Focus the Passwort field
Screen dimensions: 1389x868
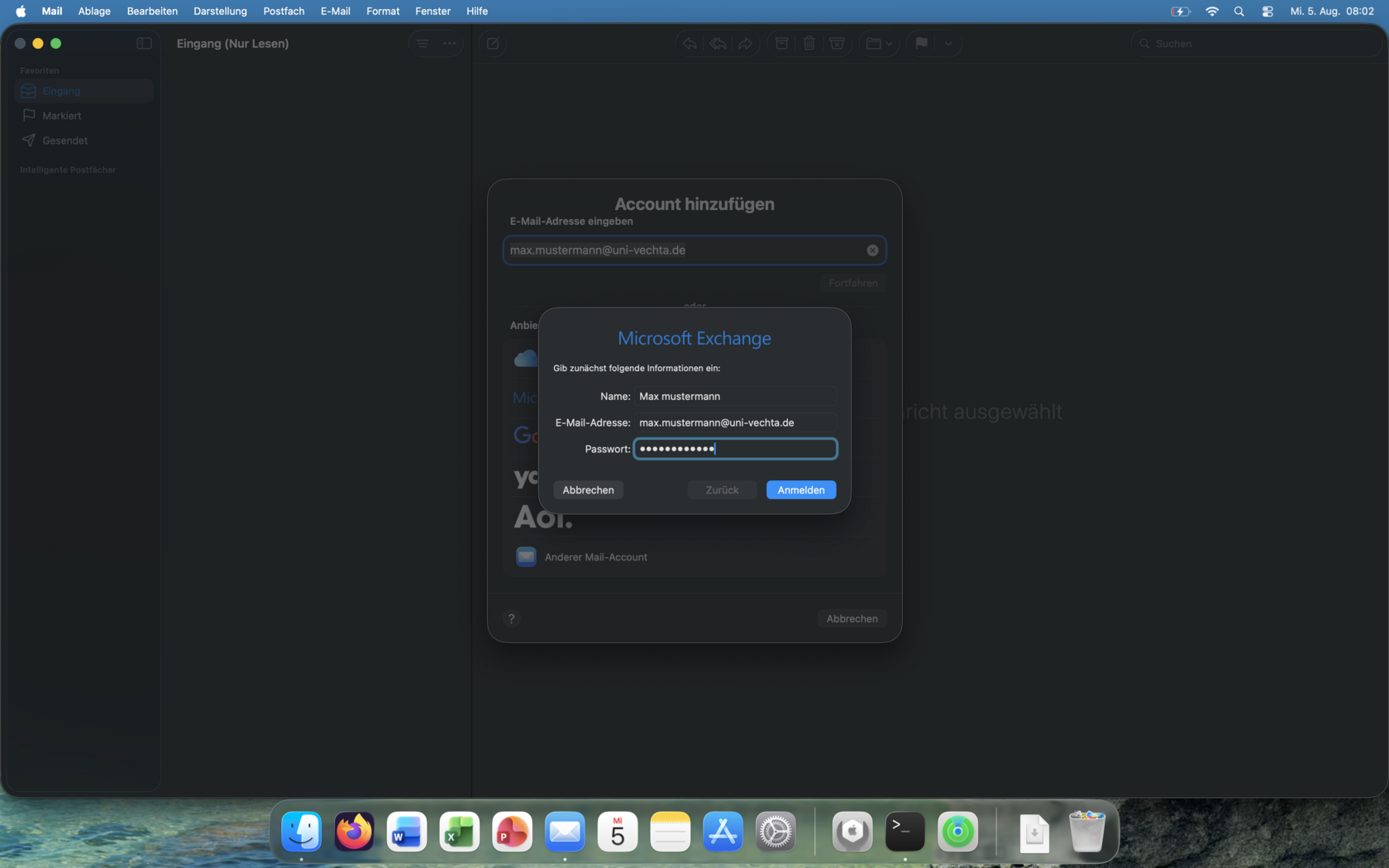point(735,449)
